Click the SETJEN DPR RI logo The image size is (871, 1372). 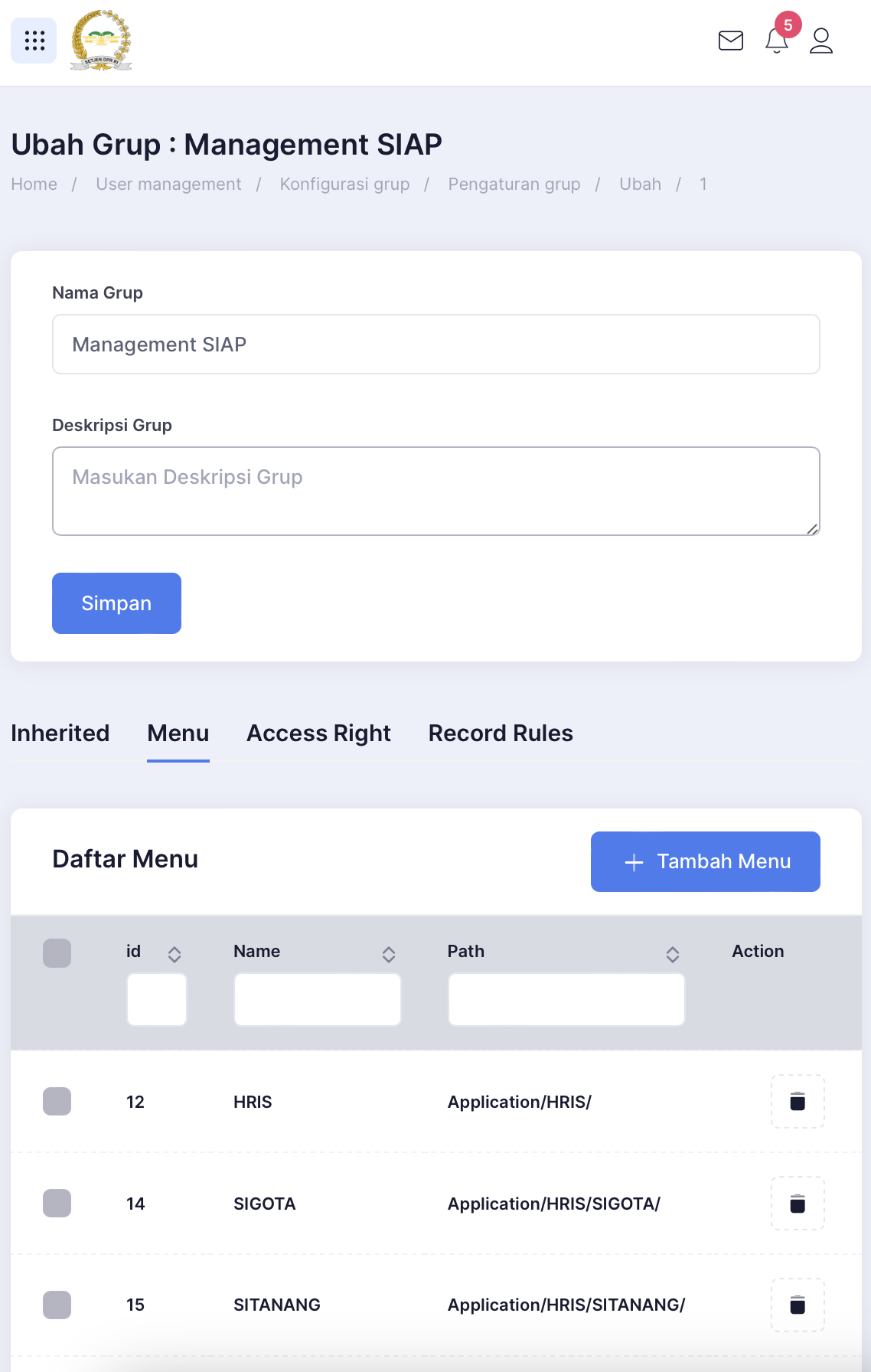(101, 41)
